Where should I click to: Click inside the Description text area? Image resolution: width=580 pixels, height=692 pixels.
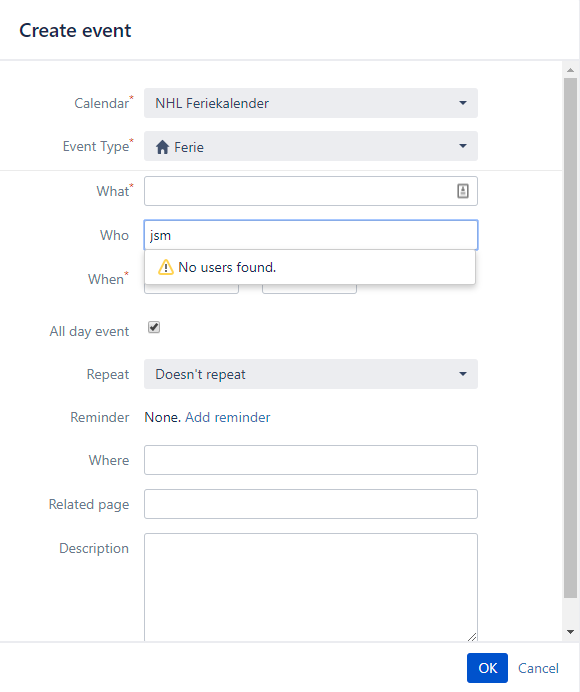coord(311,587)
